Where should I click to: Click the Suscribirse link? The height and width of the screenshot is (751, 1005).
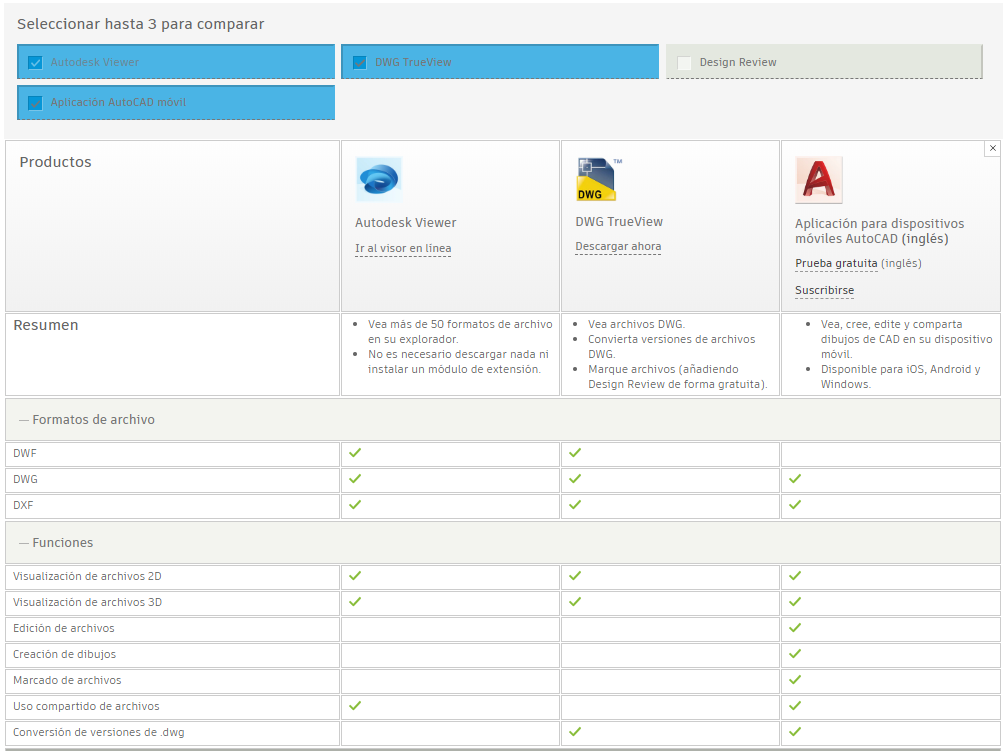click(x=824, y=290)
